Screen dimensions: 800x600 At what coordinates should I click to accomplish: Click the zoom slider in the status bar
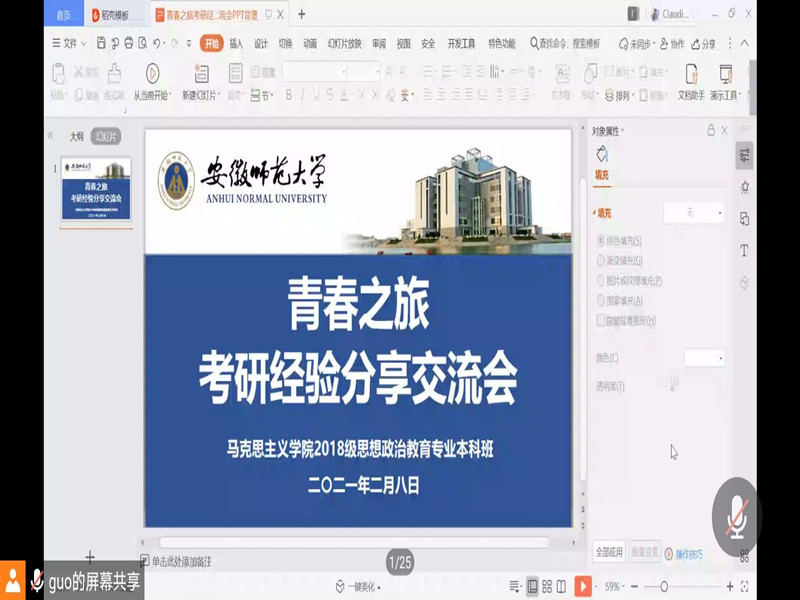coord(663,586)
